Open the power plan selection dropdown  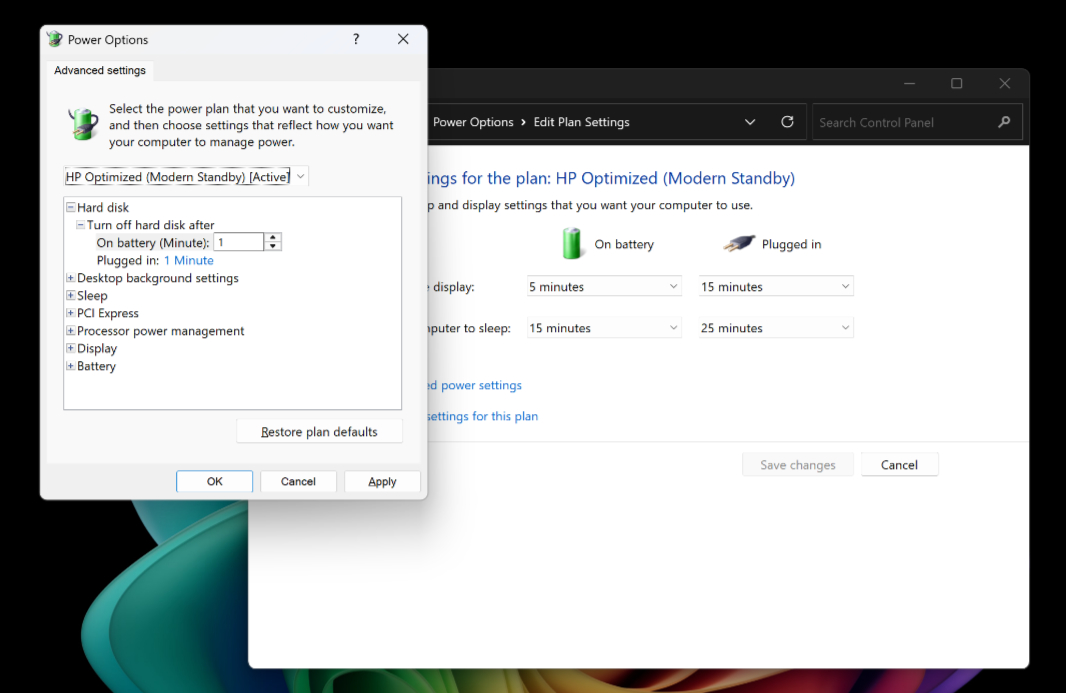pyautogui.click(x=186, y=177)
